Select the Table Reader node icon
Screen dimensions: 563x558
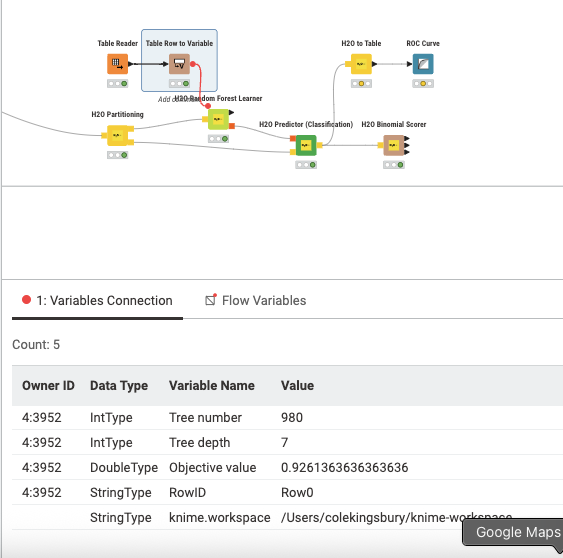click(x=117, y=64)
